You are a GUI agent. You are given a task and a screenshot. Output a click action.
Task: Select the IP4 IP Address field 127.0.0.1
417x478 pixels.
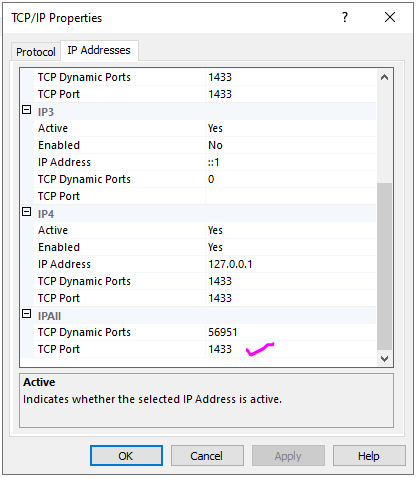coord(290,264)
